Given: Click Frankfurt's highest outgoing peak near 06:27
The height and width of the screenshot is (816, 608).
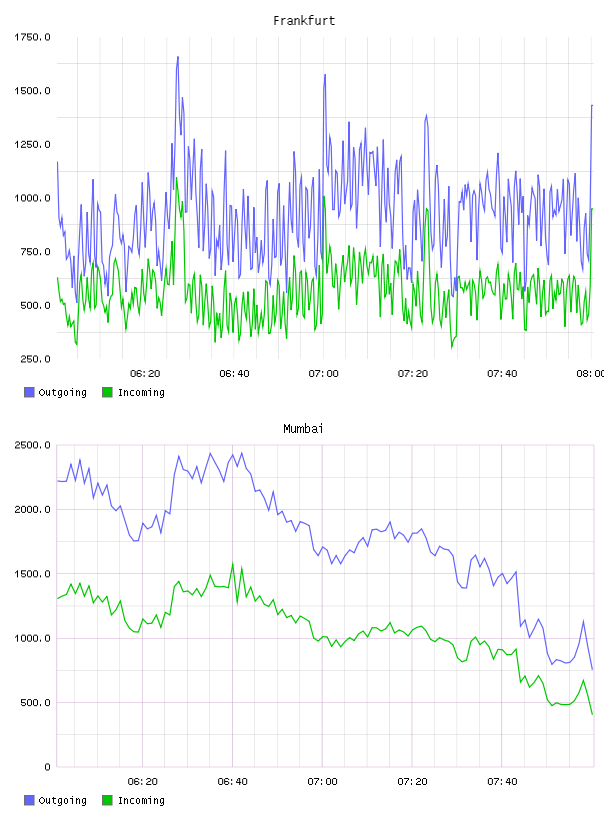Looking at the screenshot, I should point(178,58).
